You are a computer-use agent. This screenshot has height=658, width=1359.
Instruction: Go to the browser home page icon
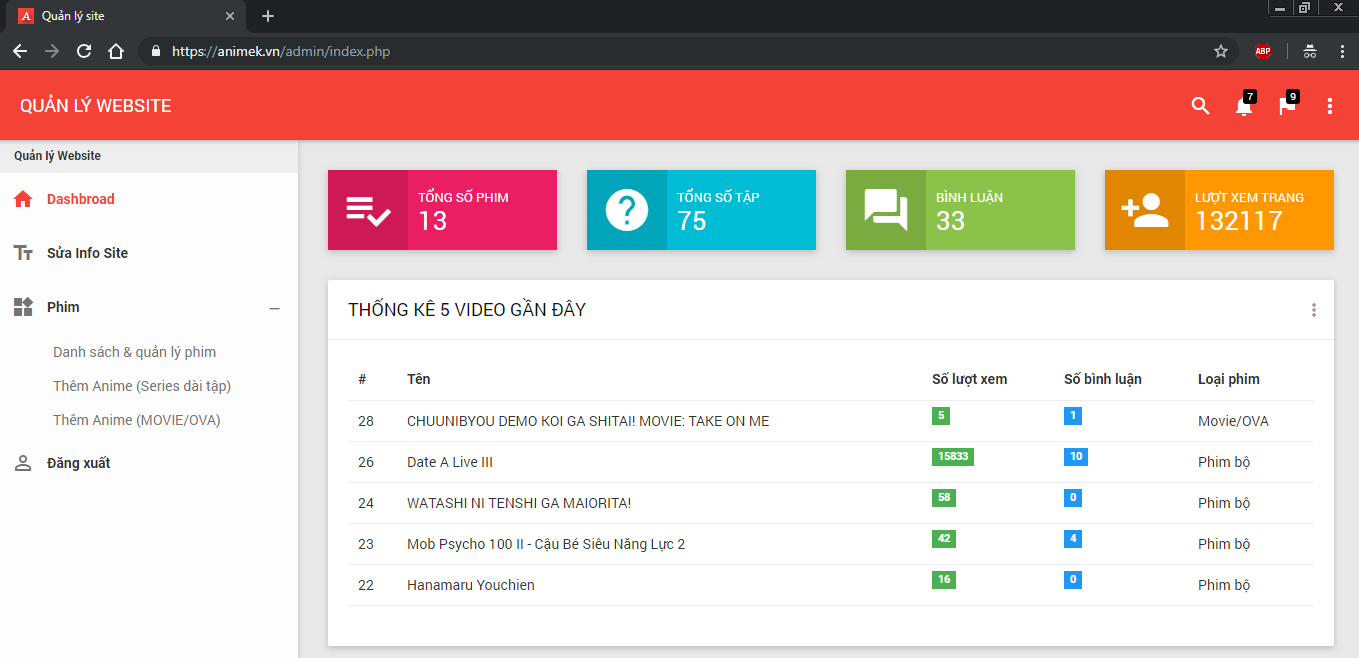click(116, 51)
